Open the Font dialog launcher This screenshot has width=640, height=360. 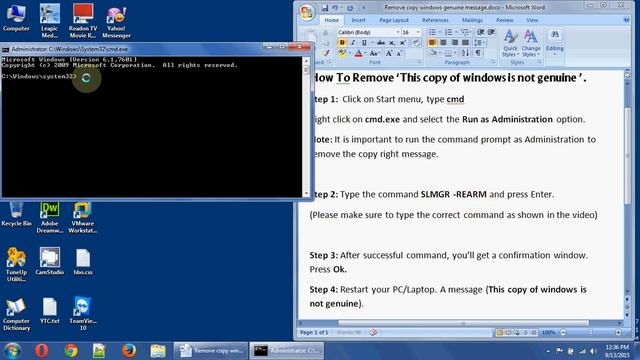419,62
